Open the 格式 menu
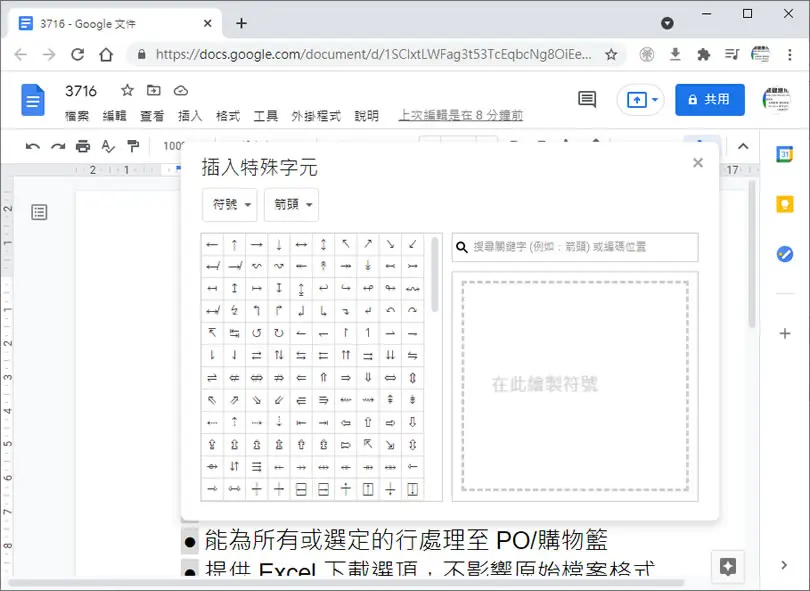810x591 pixels. click(x=228, y=116)
